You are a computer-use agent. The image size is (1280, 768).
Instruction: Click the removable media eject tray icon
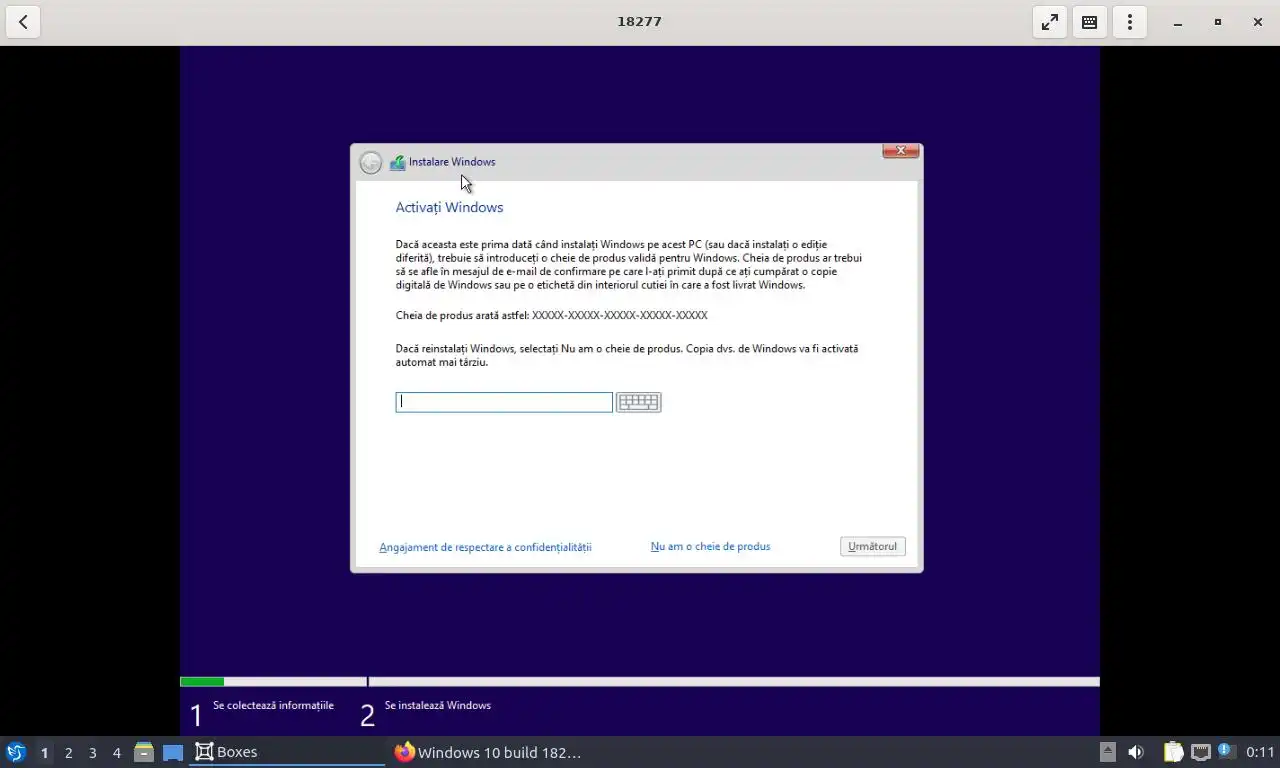tap(1108, 752)
